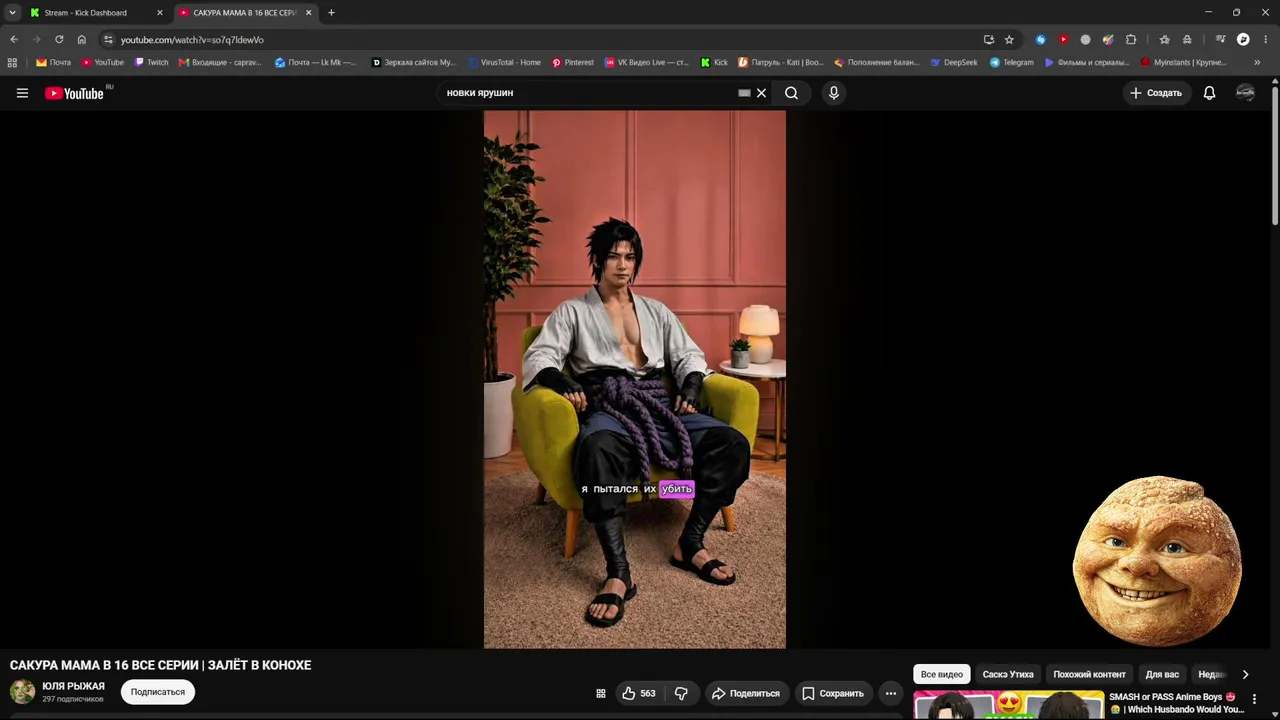Image resolution: width=1280 pixels, height=720 pixels.
Task: Go back in browser history
Action: pyautogui.click(x=14, y=40)
